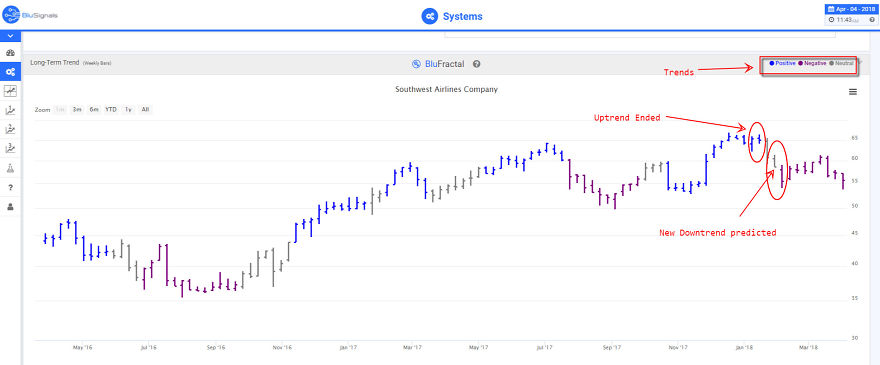880x365 pixels.
Task: Click the Southwest Airlines Company chart title
Action: (446, 89)
